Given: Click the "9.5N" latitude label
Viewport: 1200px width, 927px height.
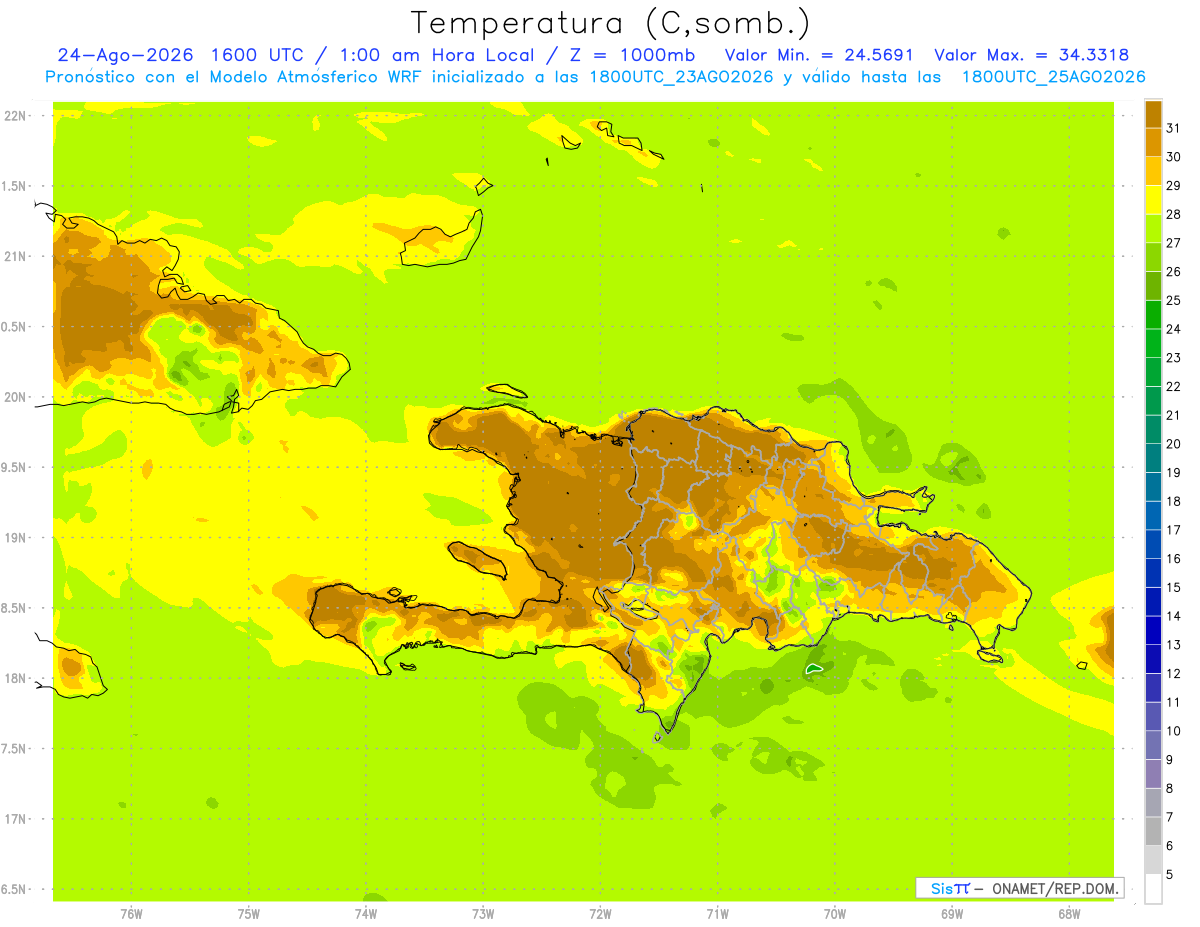Looking at the screenshot, I should point(14,467).
